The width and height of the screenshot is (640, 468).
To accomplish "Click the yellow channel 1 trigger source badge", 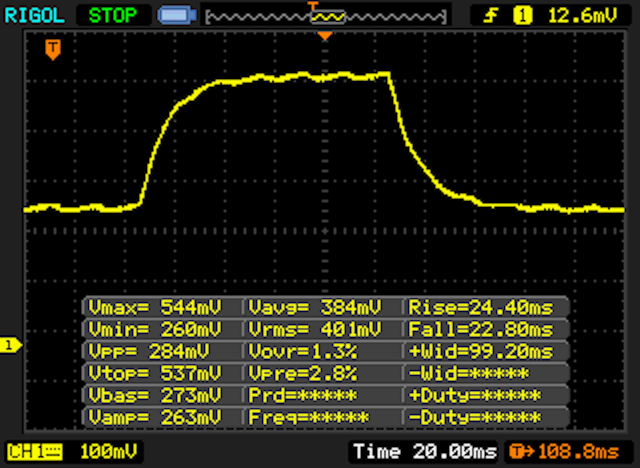I will click(x=522, y=16).
